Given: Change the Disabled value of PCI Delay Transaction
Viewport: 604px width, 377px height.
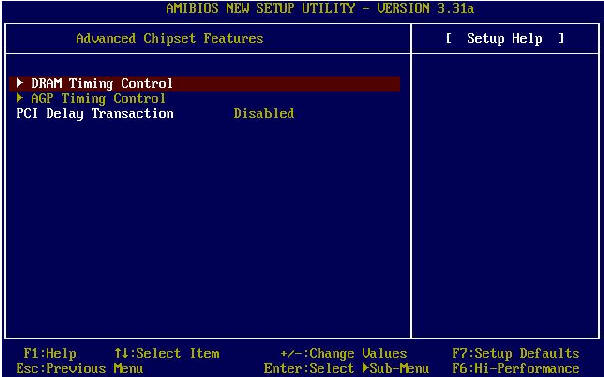Looking at the screenshot, I should 264,114.
